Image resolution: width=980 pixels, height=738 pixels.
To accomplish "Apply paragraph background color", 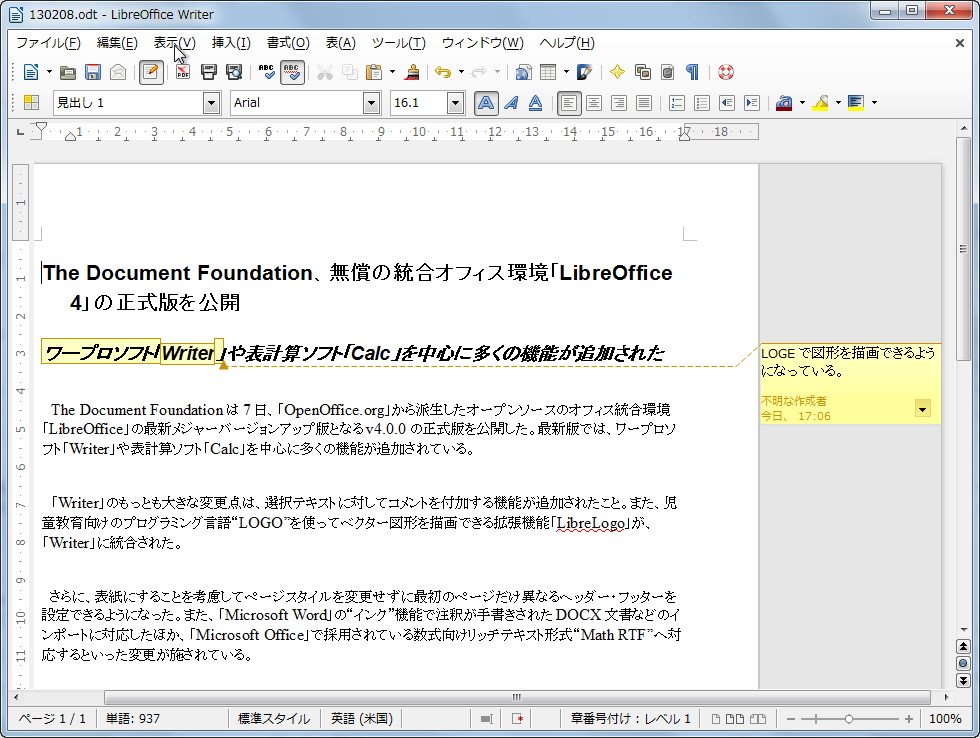I will [856, 103].
